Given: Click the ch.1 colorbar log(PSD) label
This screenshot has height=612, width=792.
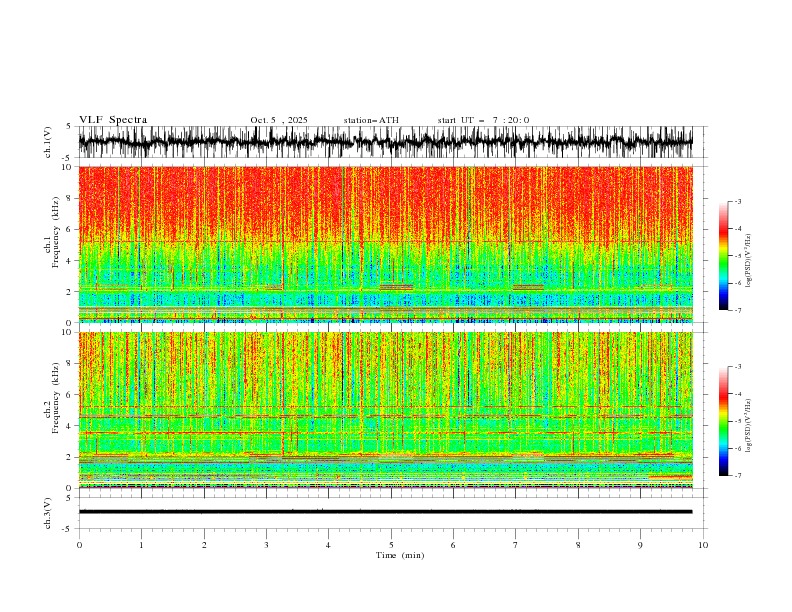Looking at the screenshot, I should [x=749, y=261].
